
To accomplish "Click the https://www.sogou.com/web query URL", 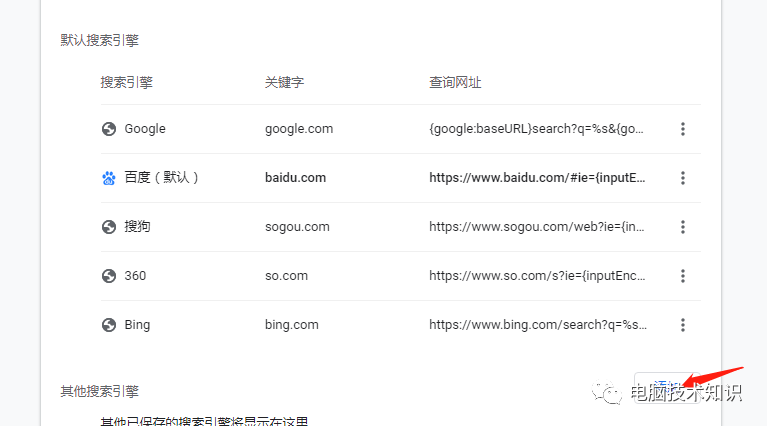I will tap(537, 227).
